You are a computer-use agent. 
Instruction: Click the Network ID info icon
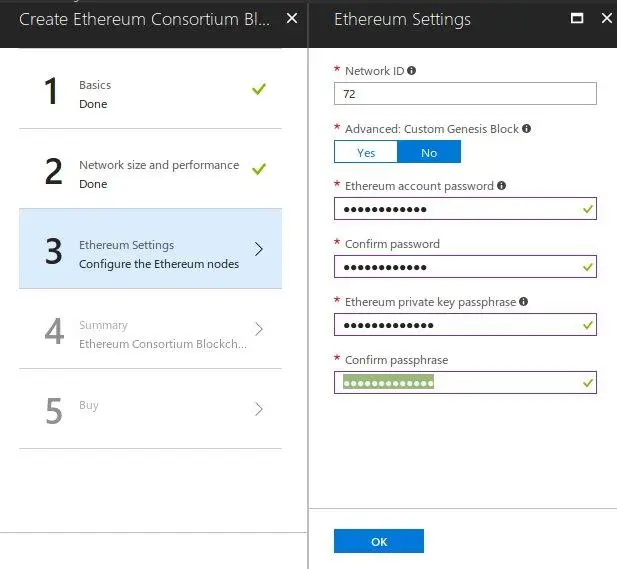point(411,71)
